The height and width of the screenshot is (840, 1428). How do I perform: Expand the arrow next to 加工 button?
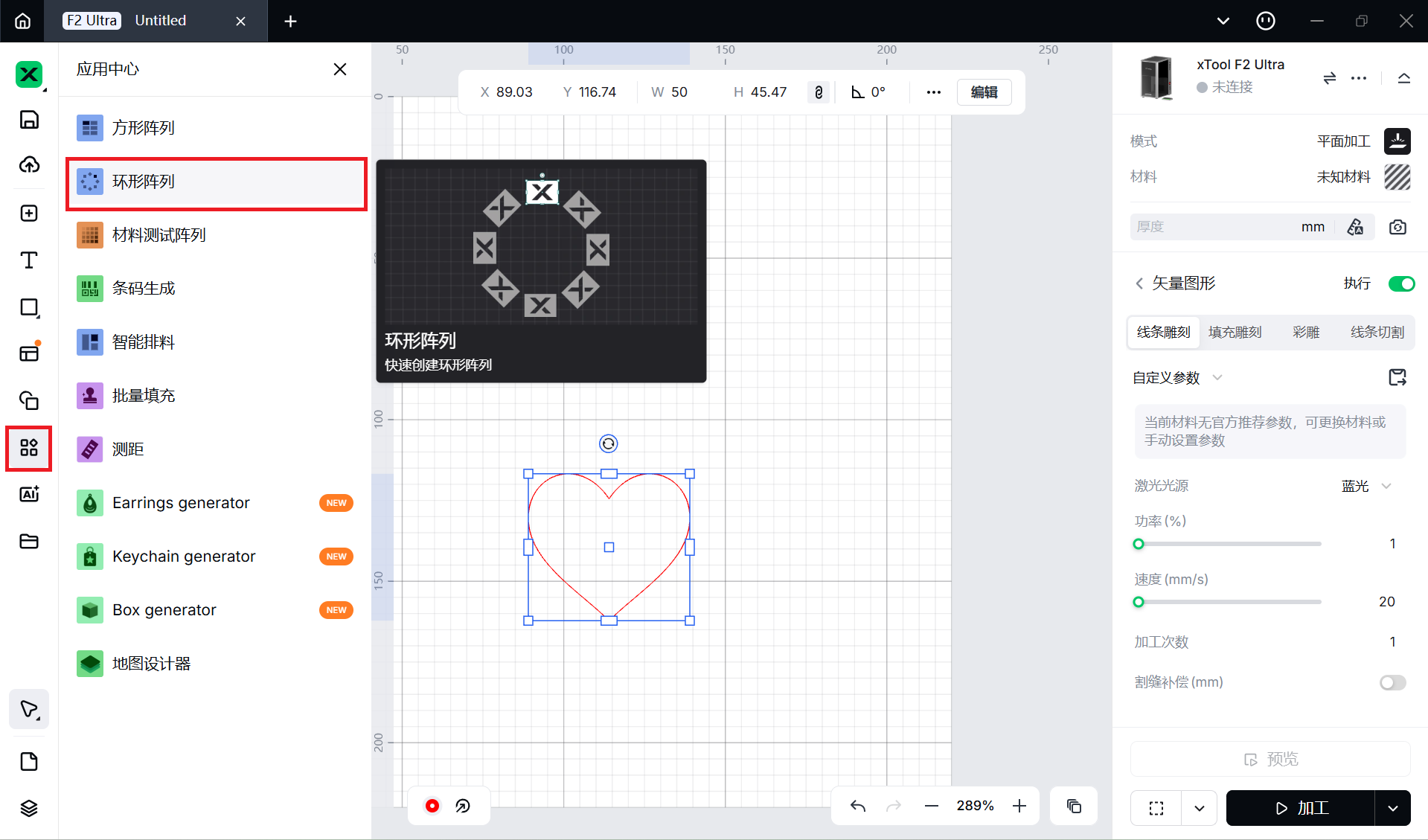point(1392,808)
